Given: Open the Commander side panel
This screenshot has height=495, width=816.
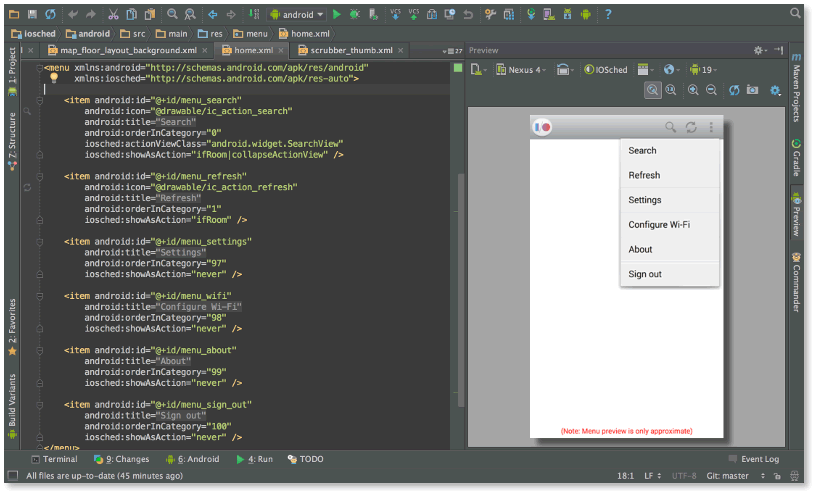Looking at the screenshot, I should point(796,282).
